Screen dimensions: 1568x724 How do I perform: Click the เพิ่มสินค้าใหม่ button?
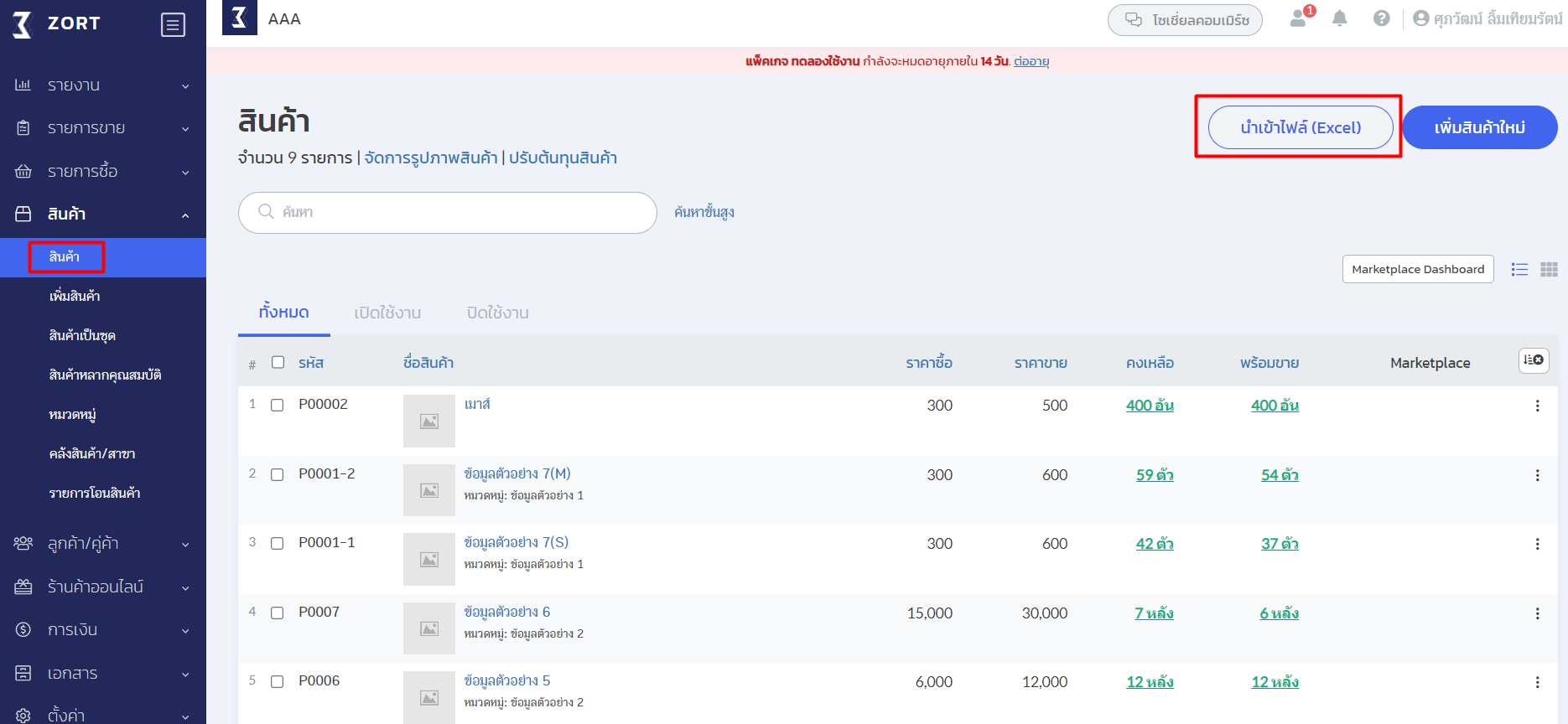(x=1479, y=127)
